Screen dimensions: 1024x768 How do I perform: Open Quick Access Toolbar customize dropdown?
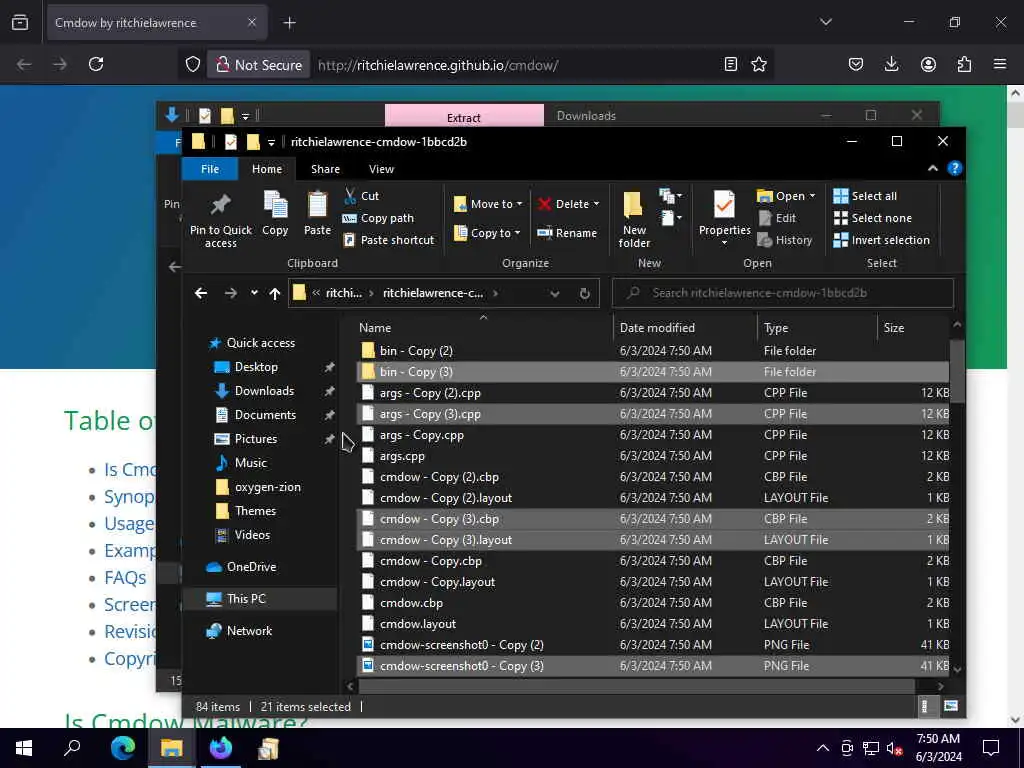(271, 142)
